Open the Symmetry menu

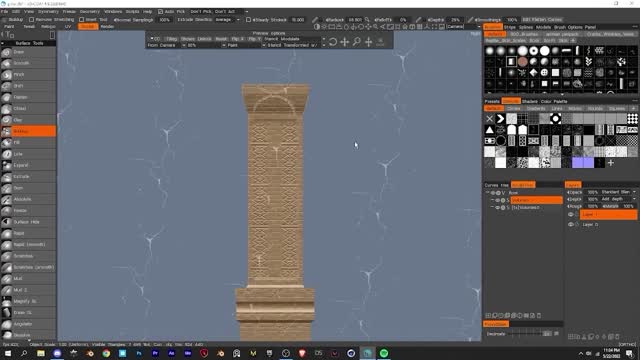coord(48,11)
